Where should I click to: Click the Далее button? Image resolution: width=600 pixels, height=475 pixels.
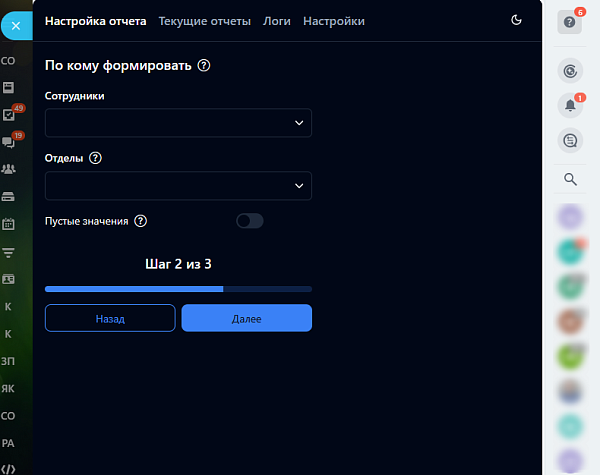click(247, 318)
